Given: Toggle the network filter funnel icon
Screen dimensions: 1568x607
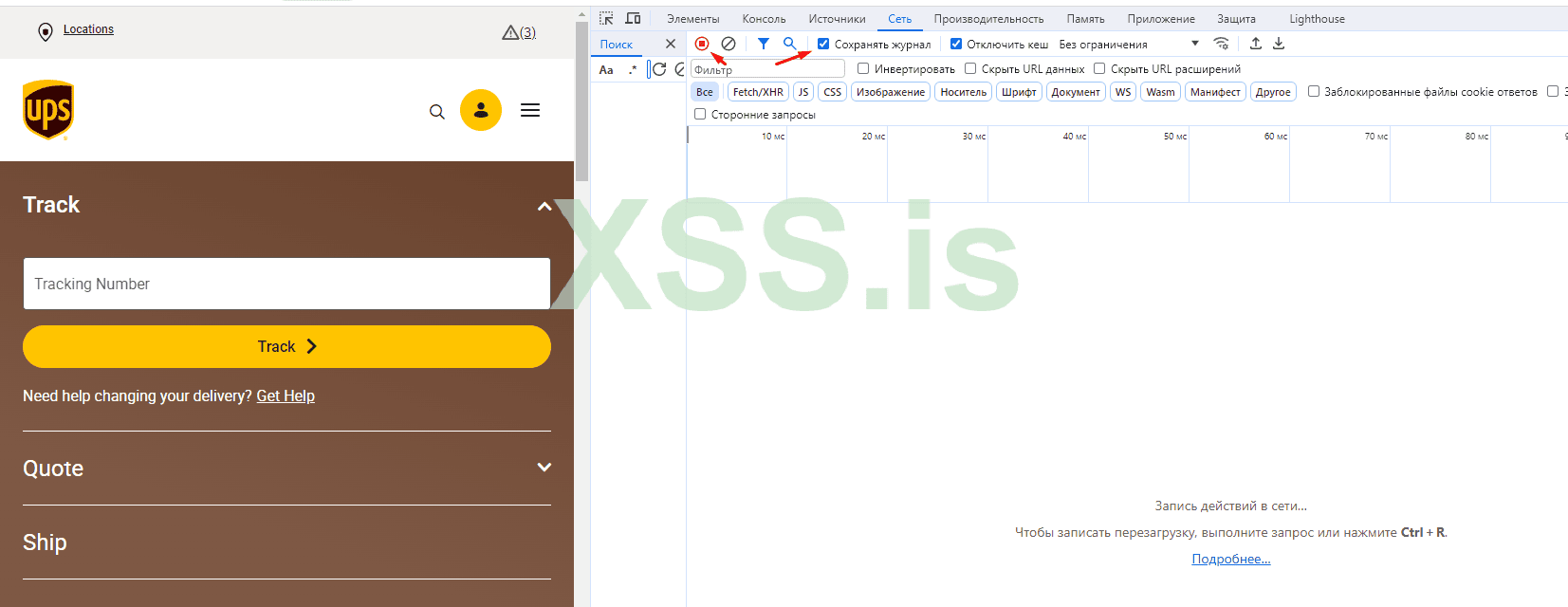Looking at the screenshot, I should coord(764,44).
